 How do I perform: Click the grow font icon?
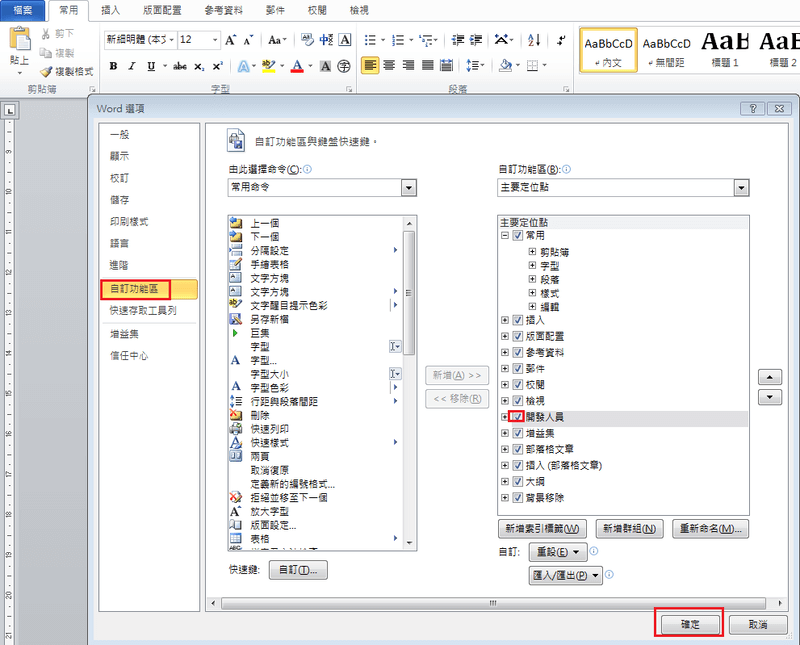click(231, 40)
